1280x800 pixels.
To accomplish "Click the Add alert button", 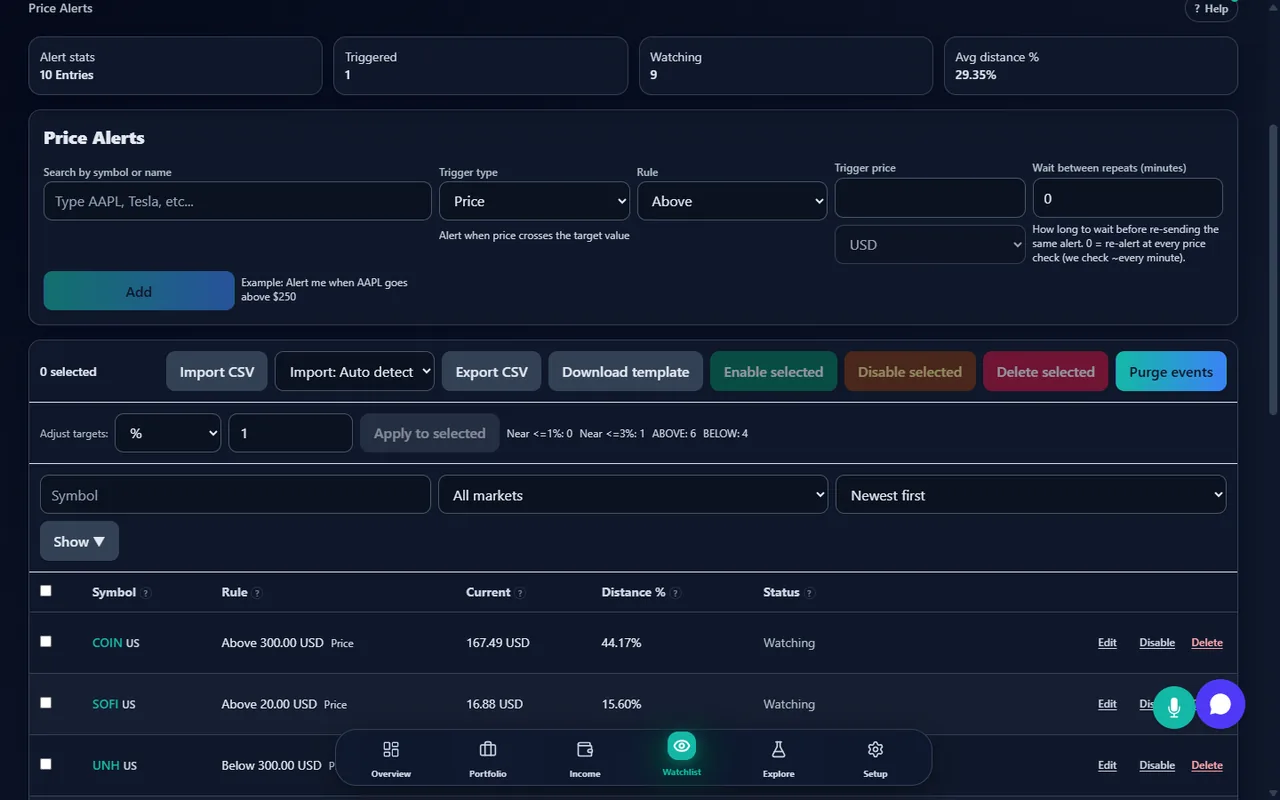I will 139,291.
